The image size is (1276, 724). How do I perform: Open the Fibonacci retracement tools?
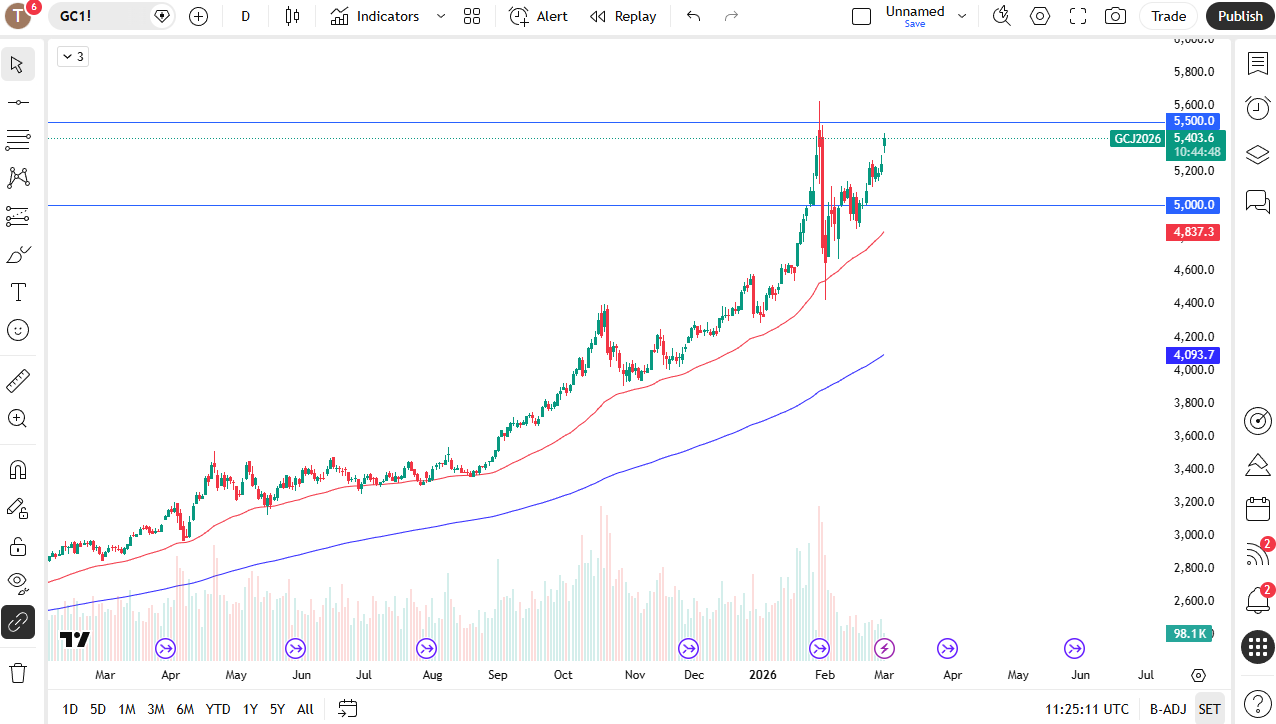tap(17, 140)
